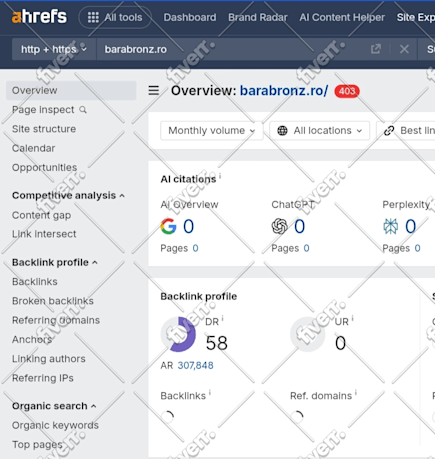Screen dimensions: 435x459
Task: Click the DR value 58
Action: pyautogui.click(x=216, y=343)
